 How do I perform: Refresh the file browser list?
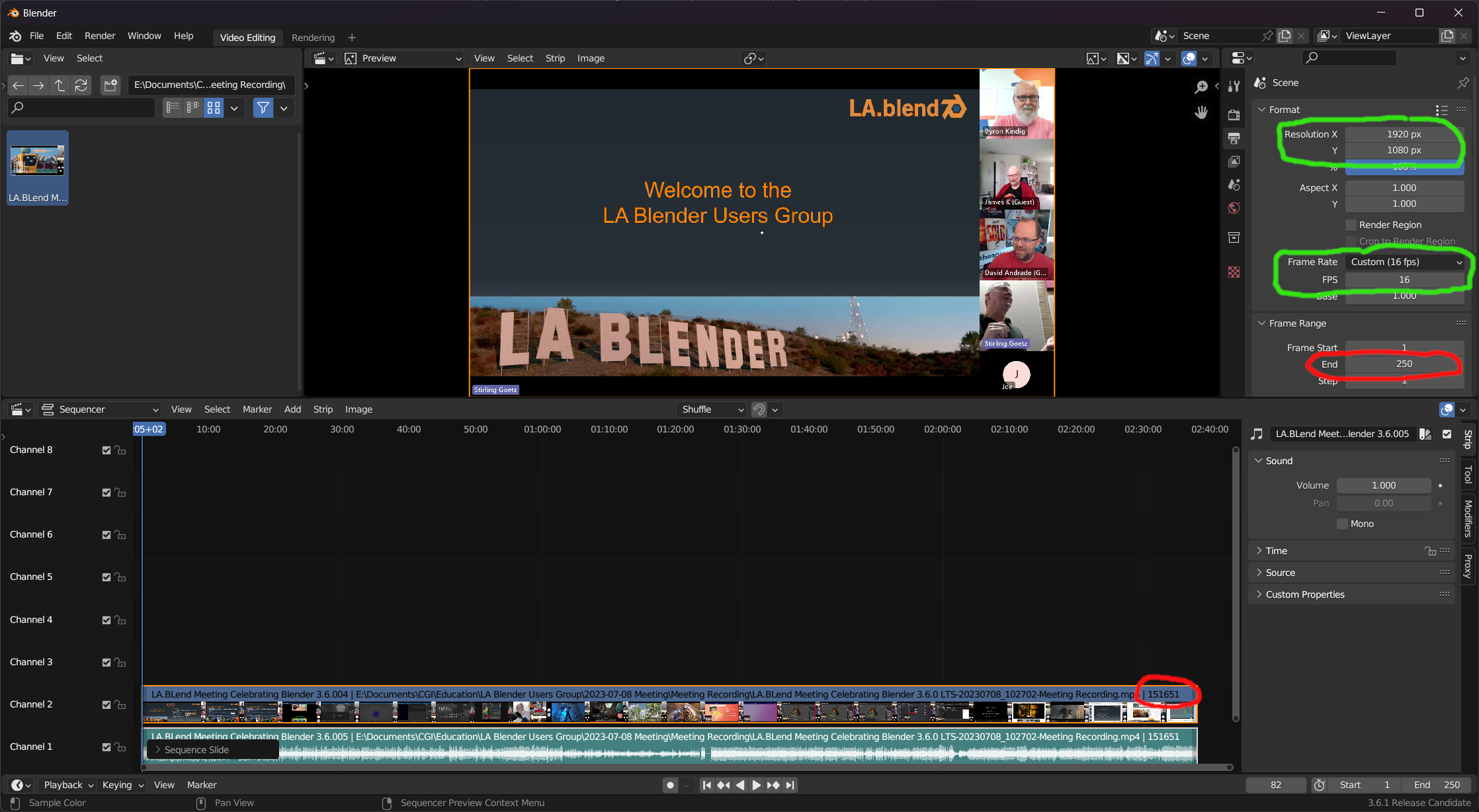point(81,85)
